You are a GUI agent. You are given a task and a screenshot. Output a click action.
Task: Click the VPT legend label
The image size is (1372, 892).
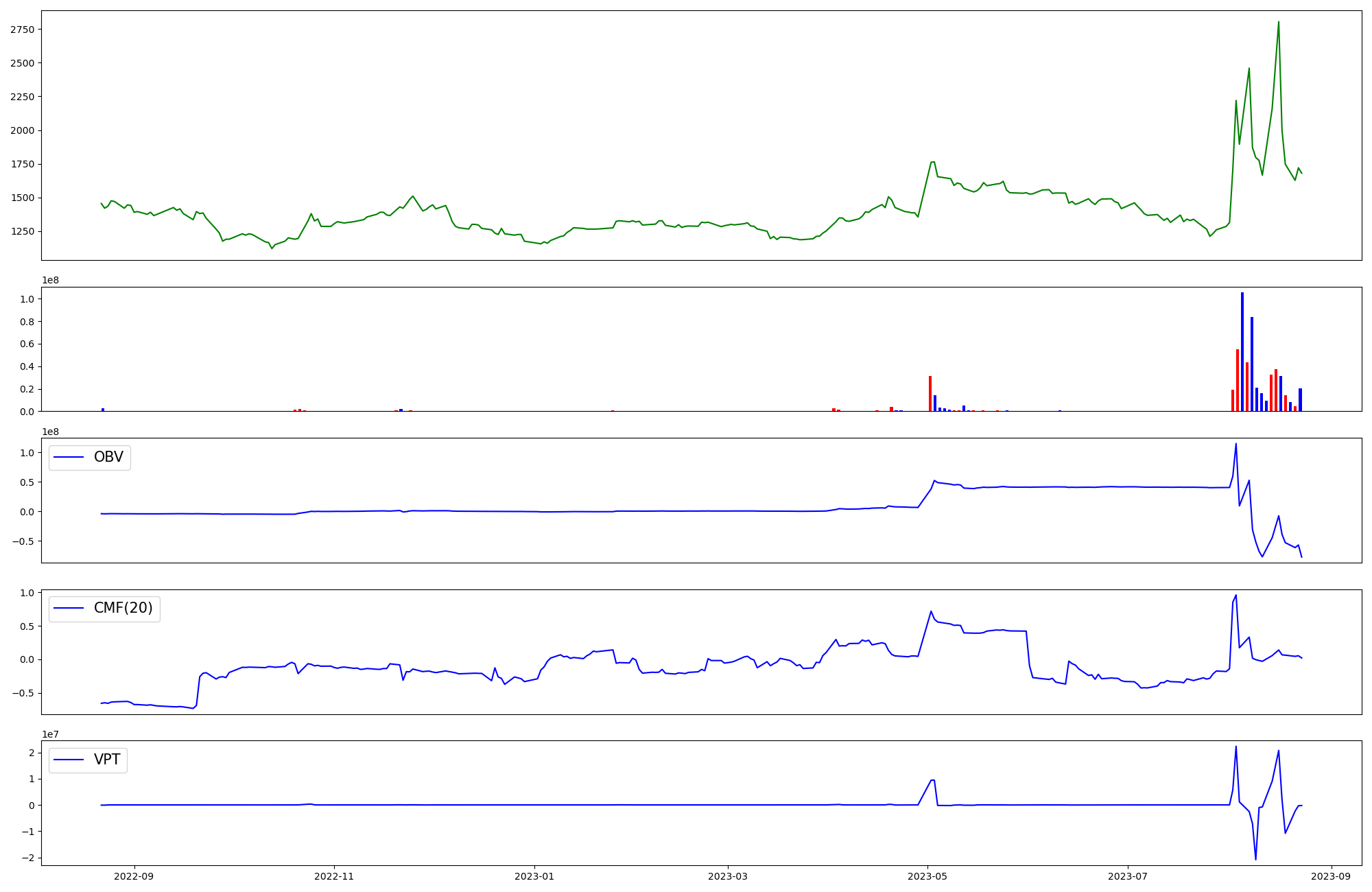tap(107, 760)
